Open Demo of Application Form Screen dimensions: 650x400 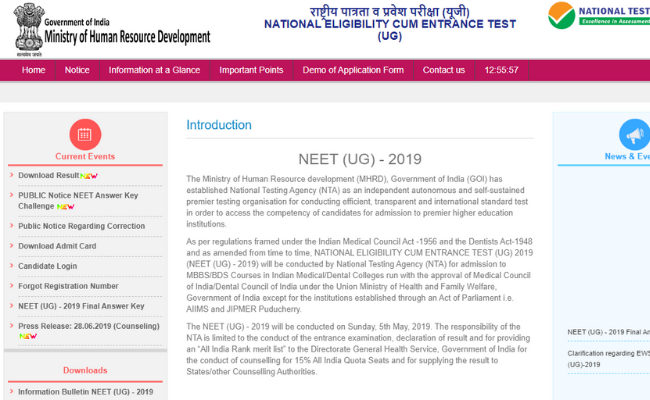(353, 70)
